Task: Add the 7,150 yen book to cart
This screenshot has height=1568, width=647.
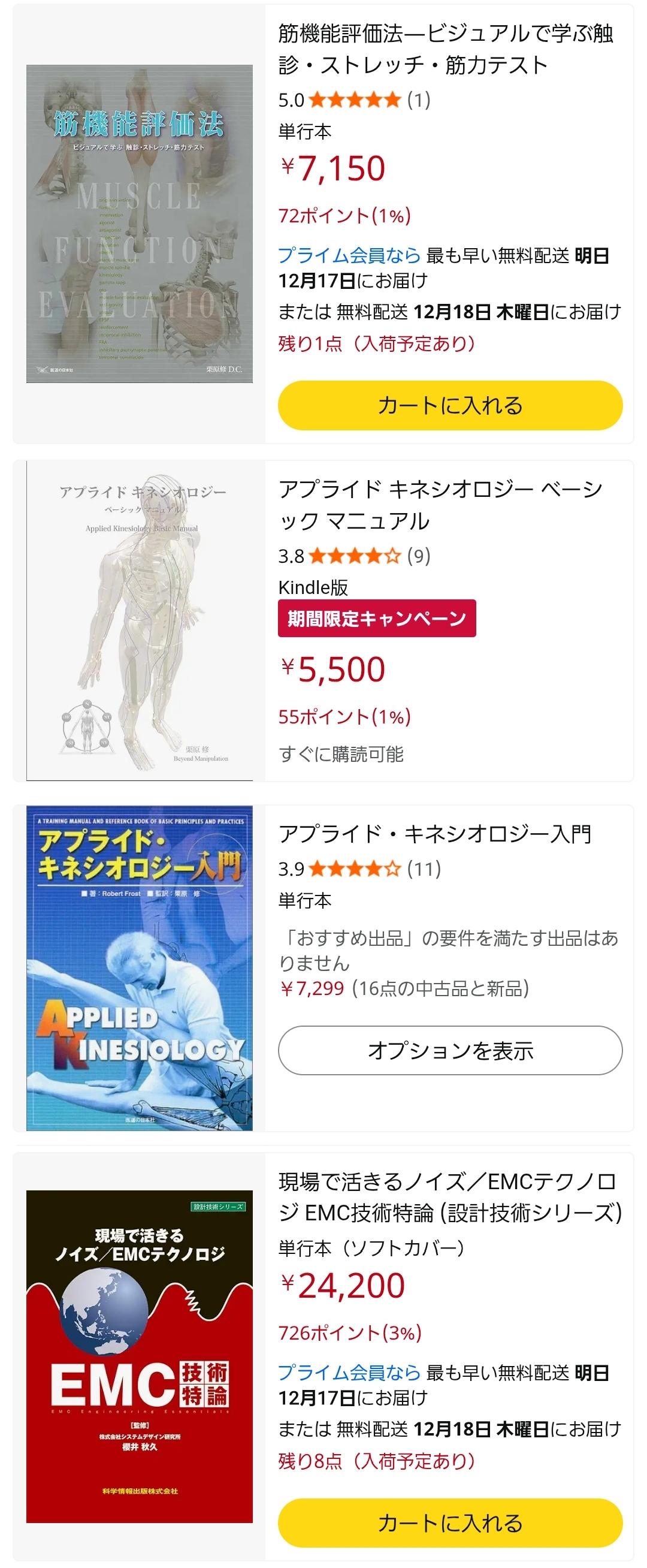Action: click(x=451, y=405)
